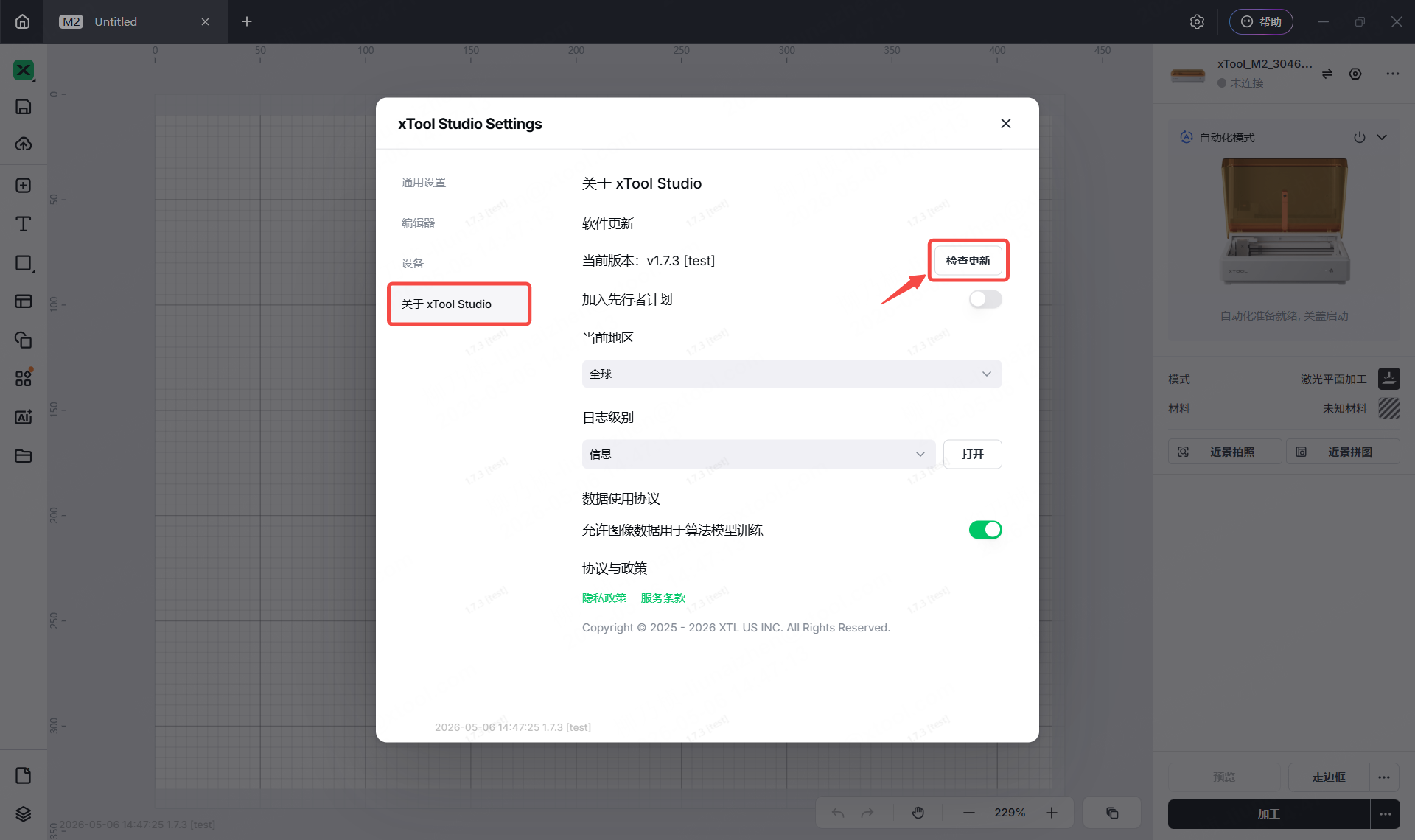Click the copy icon near zoom controls
Screen dimensions: 1415x840
pos(1112,813)
